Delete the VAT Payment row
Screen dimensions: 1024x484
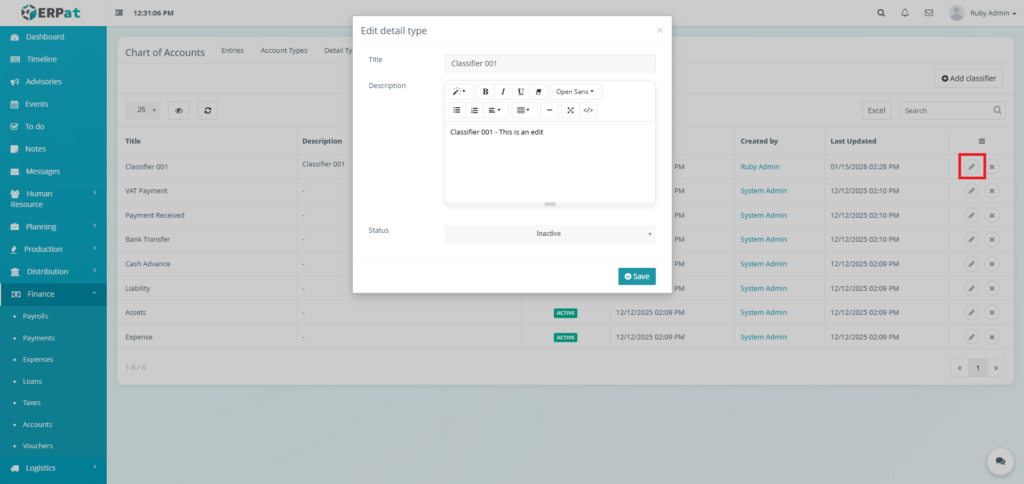point(991,191)
